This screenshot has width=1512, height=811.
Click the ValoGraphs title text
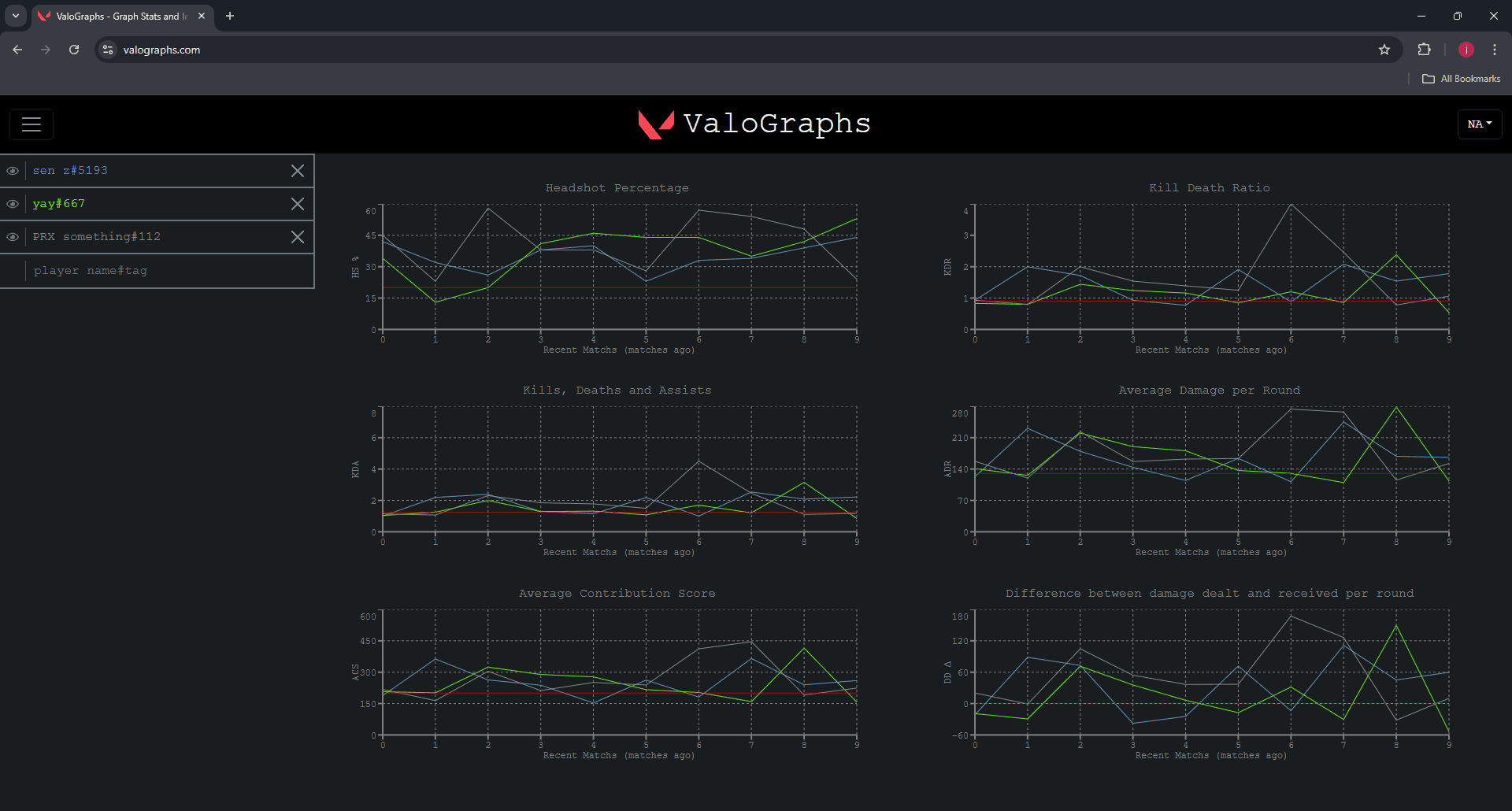coord(777,124)
